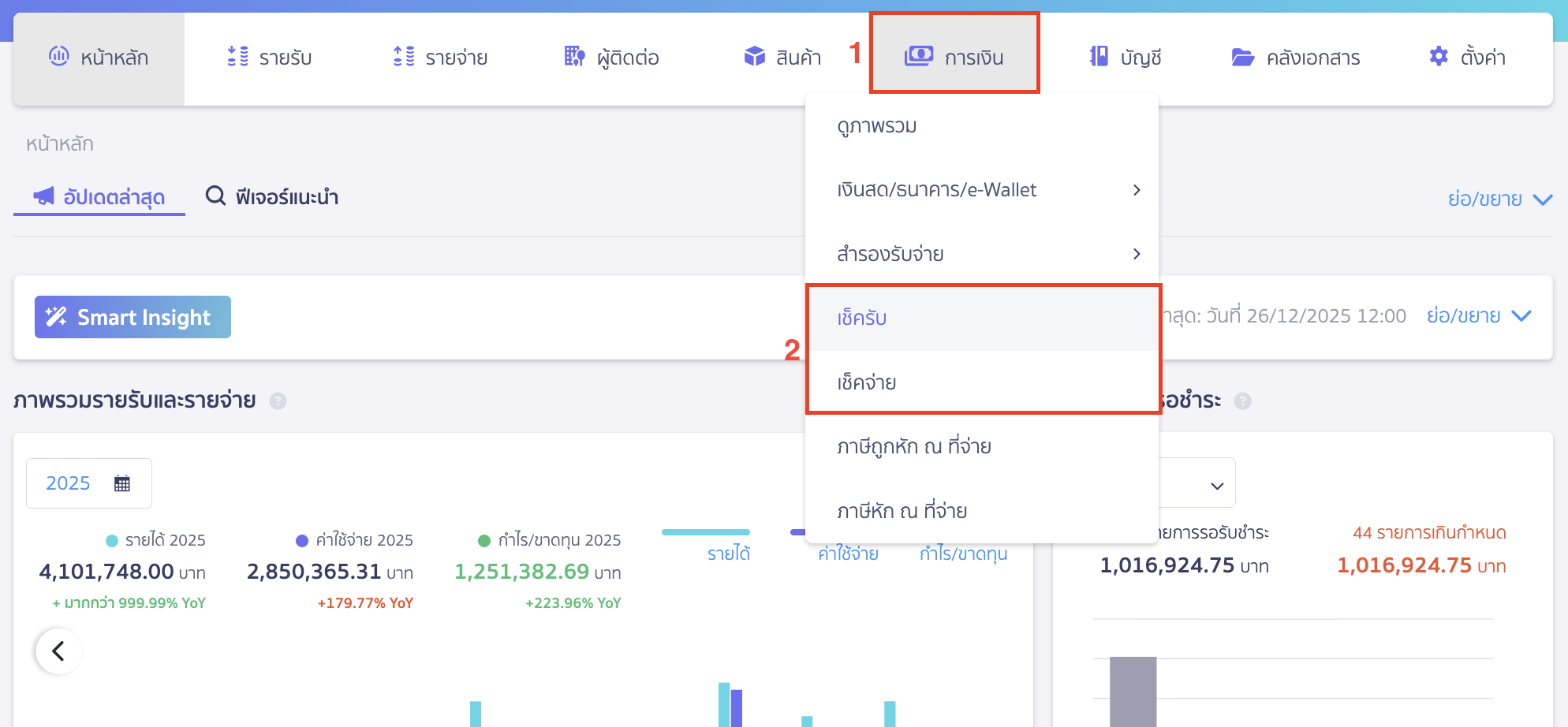Expand the สำรองรับจ่าย submenu
Viewport: 1568px width, 727px height.
[x=1136, y=254]
